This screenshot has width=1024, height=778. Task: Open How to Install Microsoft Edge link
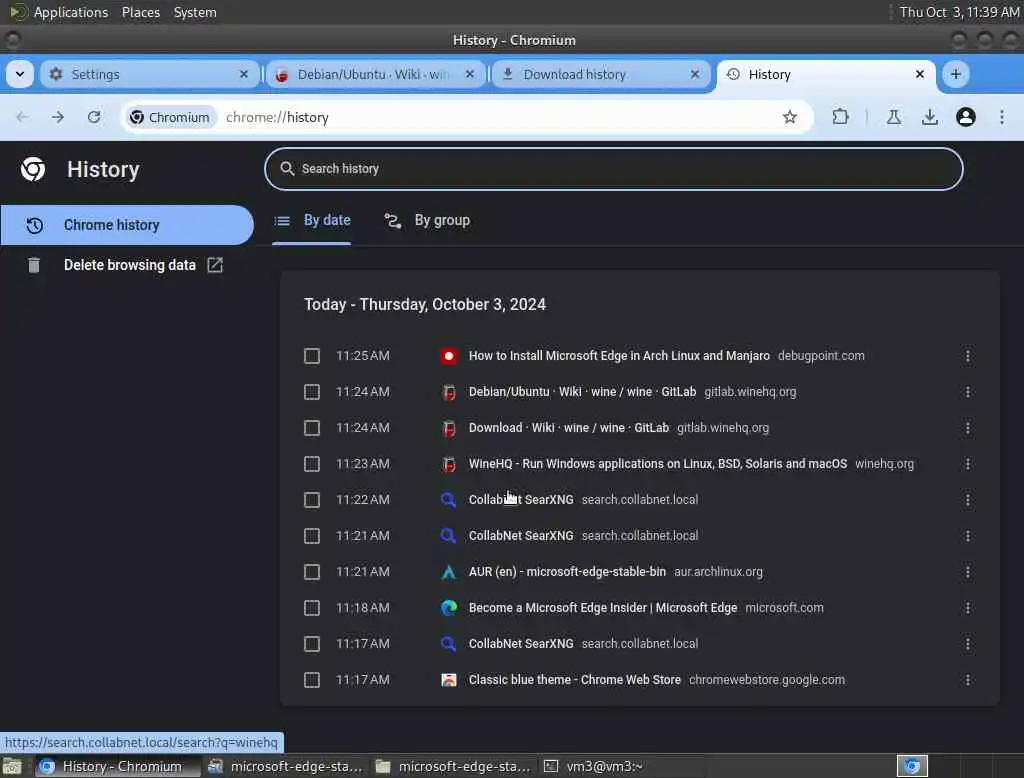pos(619,356)
